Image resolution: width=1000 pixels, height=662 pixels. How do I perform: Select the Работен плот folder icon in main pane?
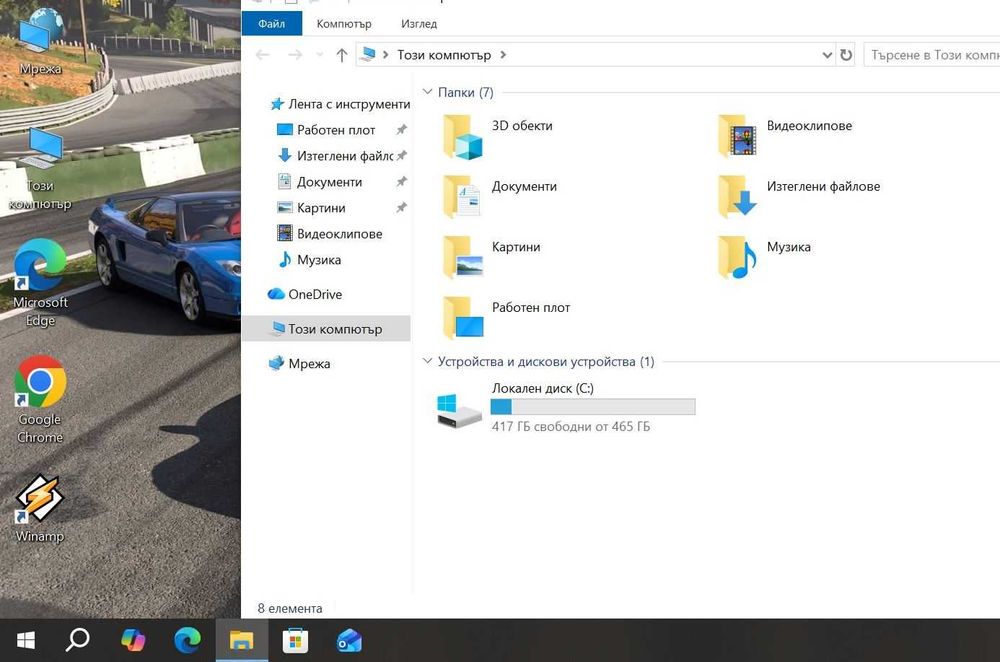[x=462, y=318]
